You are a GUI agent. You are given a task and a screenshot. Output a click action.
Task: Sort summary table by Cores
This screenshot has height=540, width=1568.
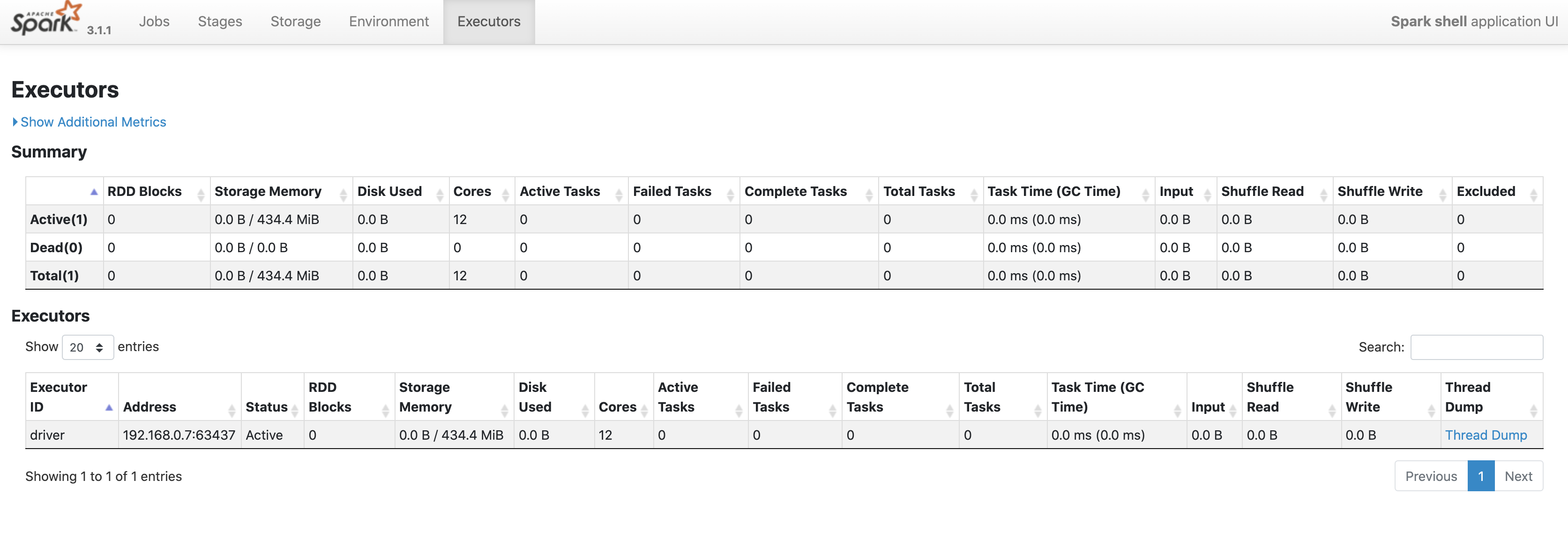click(472, 191)
